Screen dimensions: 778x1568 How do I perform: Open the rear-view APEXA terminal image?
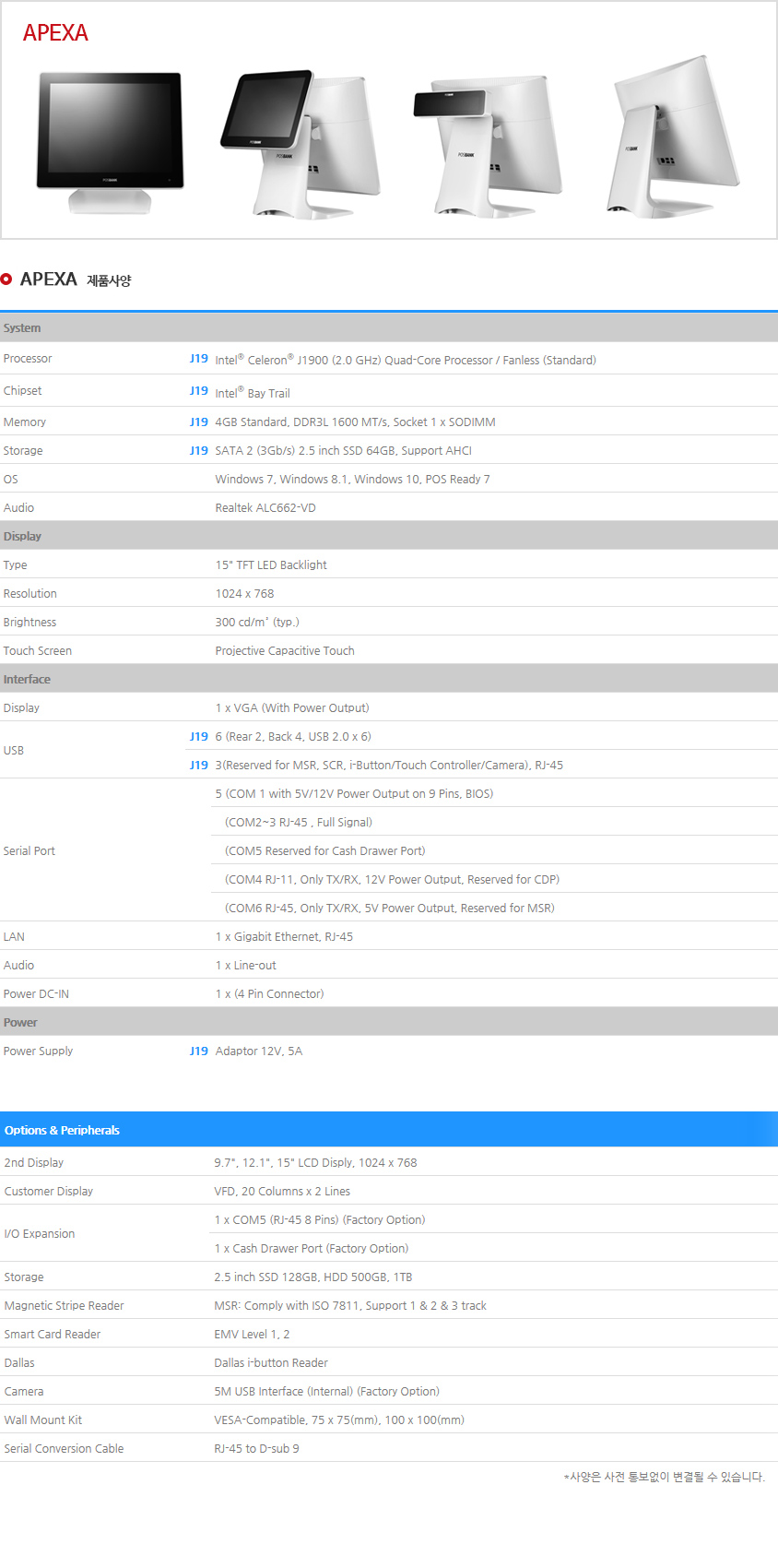tap(672, 137)
